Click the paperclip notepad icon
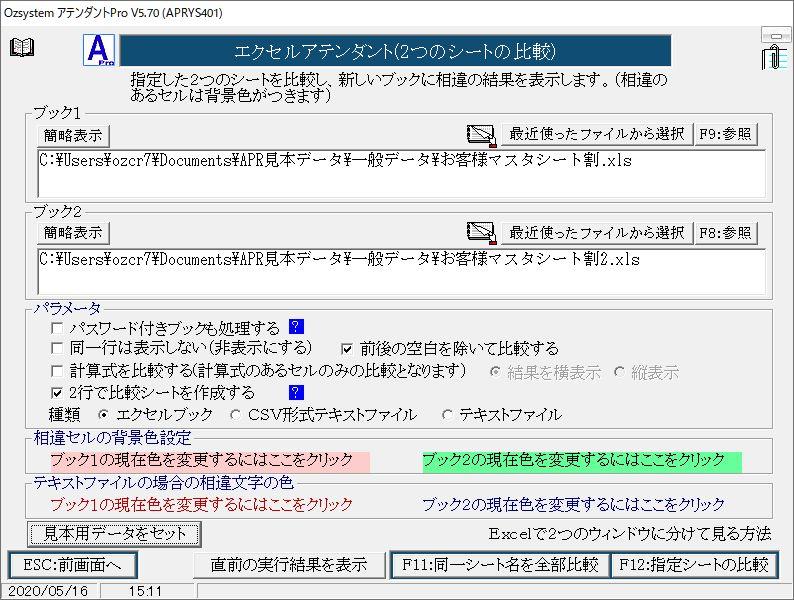This screenshot has width=794, height=600. [x=774, y=57]
